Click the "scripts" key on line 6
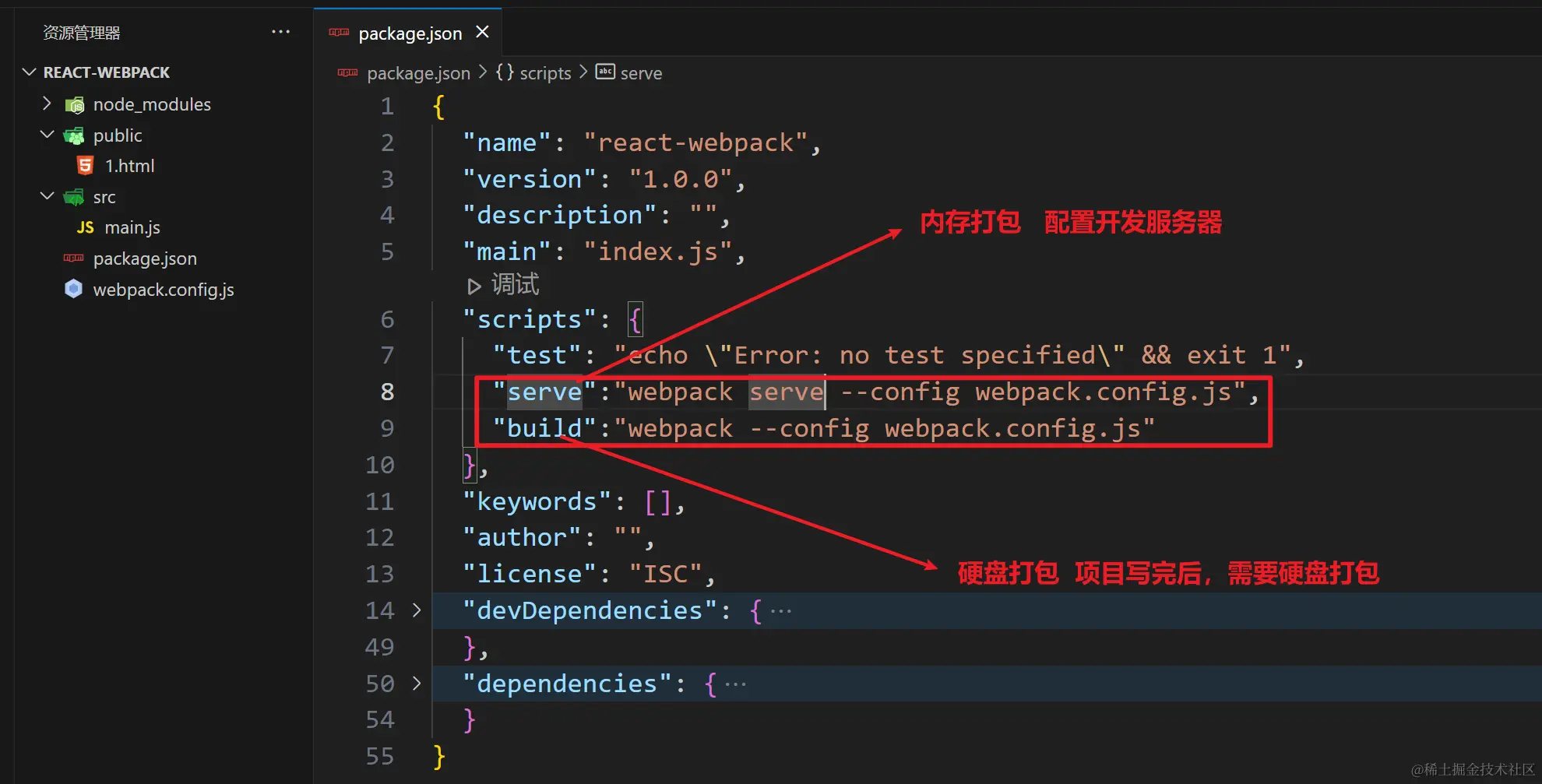The height and width of the screenshot is (784, 1542). pyautogui.click(x=530, y=319)
